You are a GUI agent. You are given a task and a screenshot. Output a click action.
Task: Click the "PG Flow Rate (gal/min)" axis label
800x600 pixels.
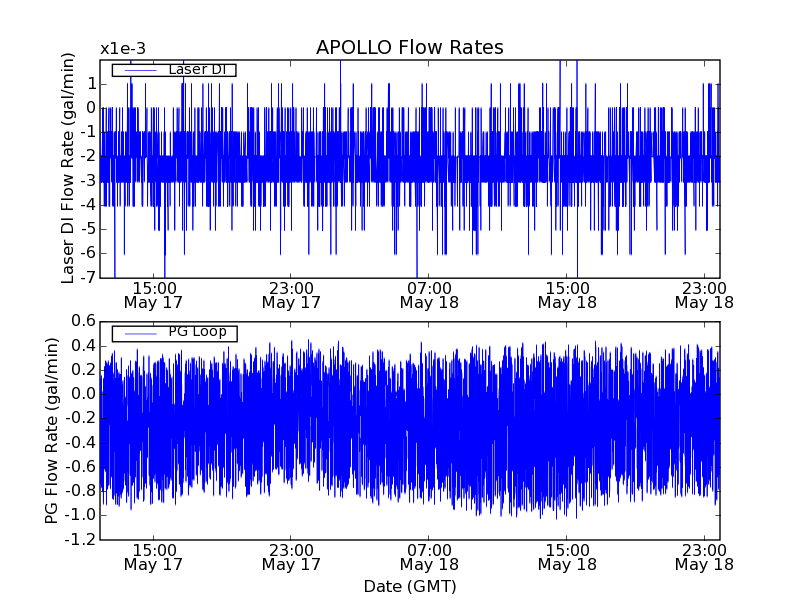[51, 430]
